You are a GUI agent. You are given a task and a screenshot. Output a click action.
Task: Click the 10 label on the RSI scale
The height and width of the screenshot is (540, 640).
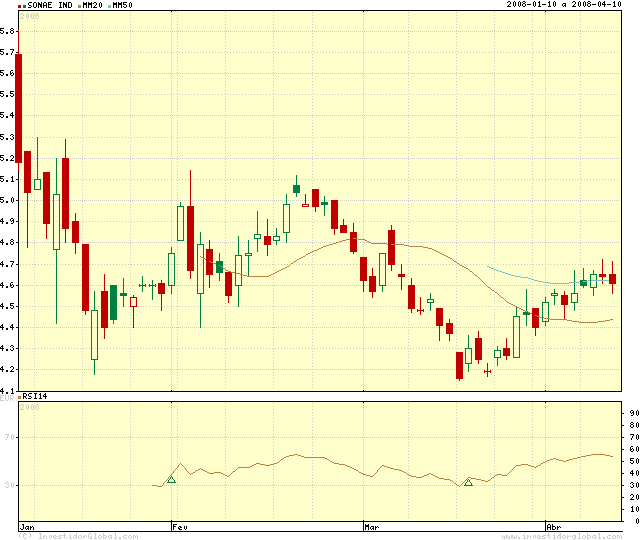(x=634, y=509)
